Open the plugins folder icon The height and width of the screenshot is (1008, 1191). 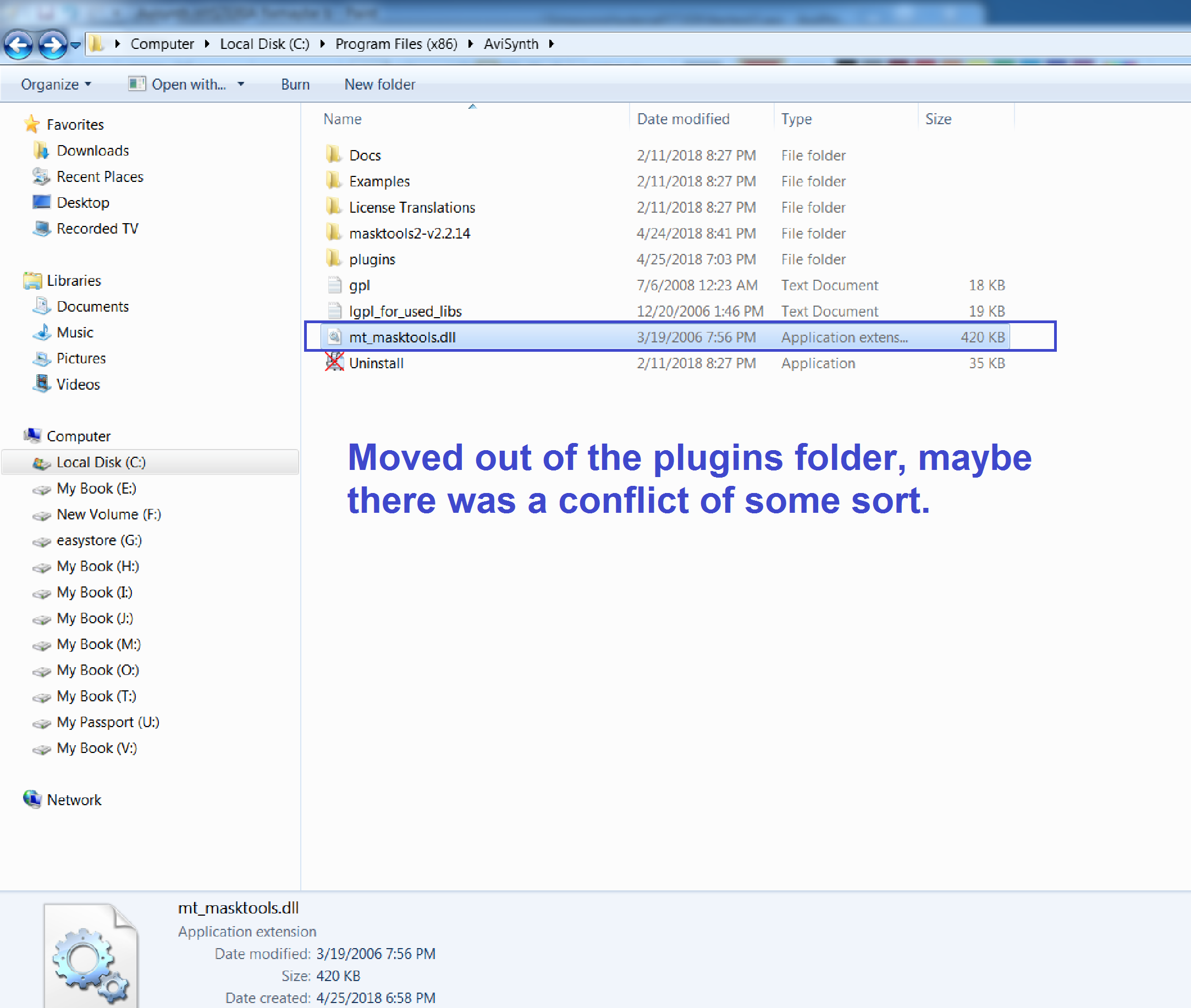click(x=334, y=259)
